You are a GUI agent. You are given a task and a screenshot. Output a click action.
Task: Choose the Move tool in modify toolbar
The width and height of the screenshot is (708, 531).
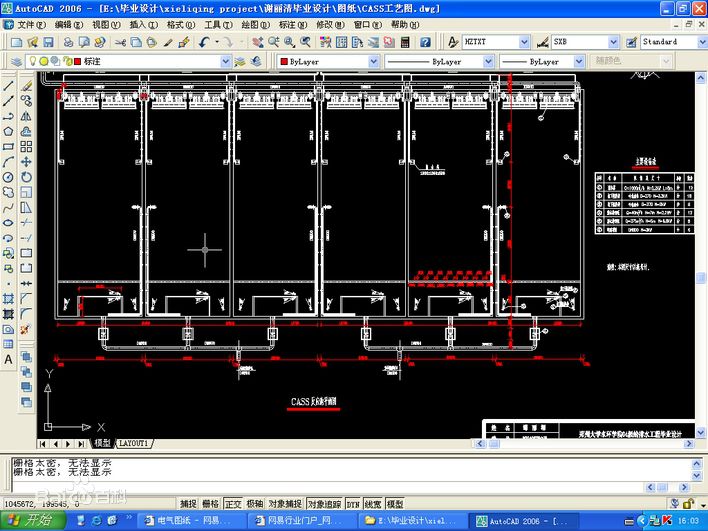pos(26,162)
